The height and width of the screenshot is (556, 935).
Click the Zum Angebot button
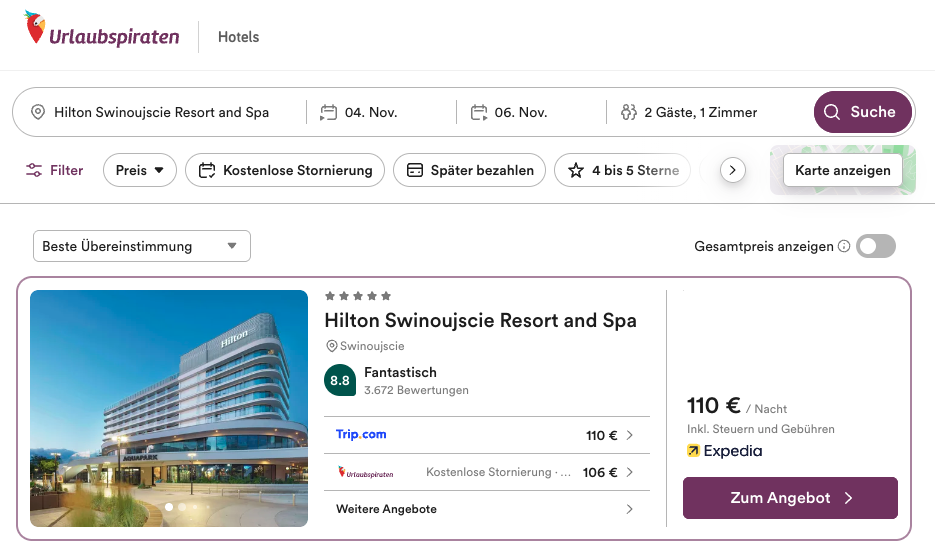pyautogui.click(x=790, y=498)
